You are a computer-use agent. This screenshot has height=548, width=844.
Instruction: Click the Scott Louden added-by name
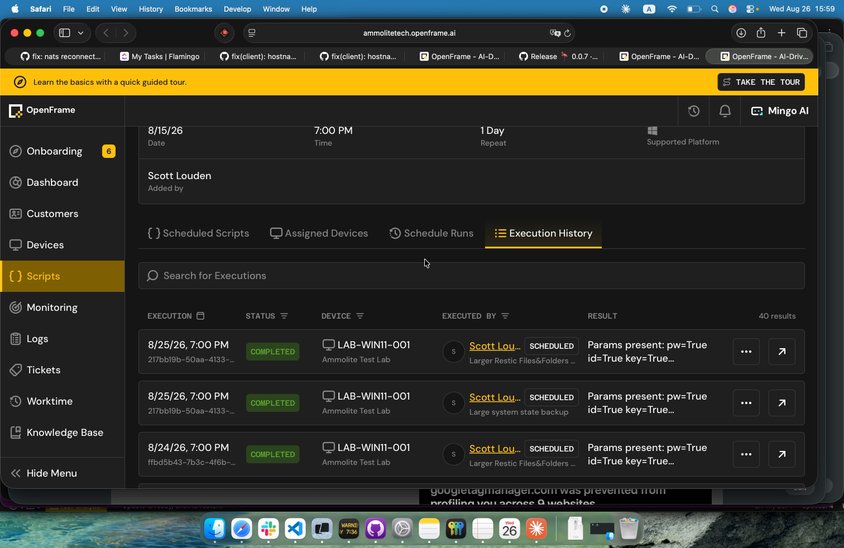pyautogui.click(x=179, y=175)
